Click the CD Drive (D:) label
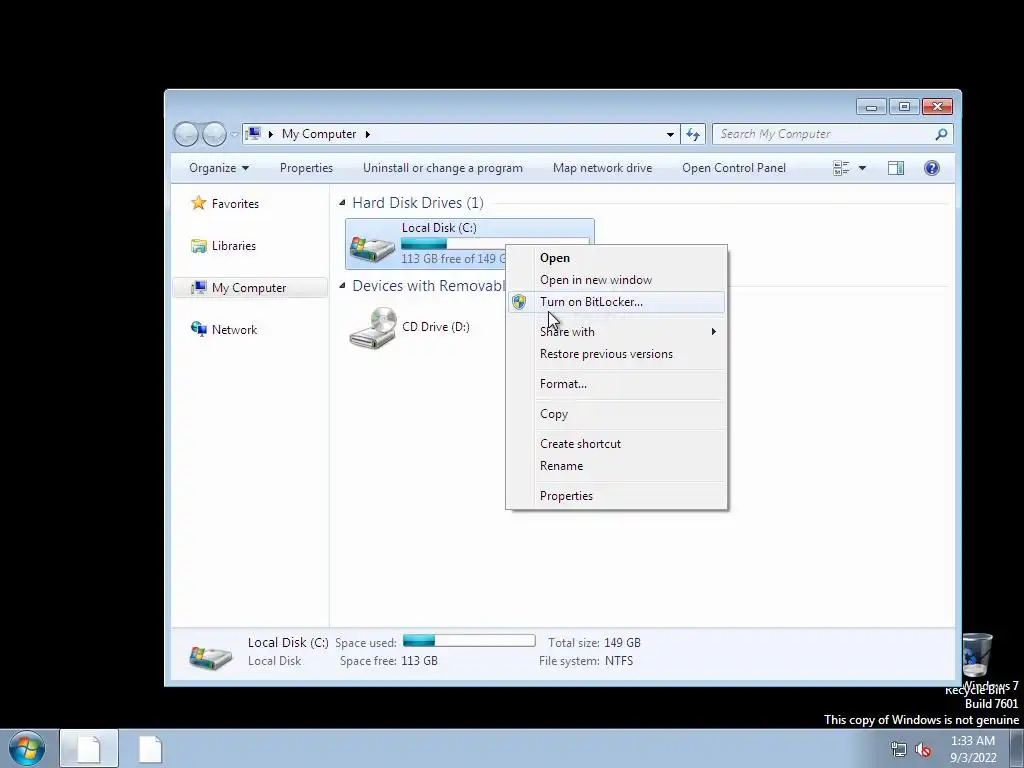 (436, 327)
